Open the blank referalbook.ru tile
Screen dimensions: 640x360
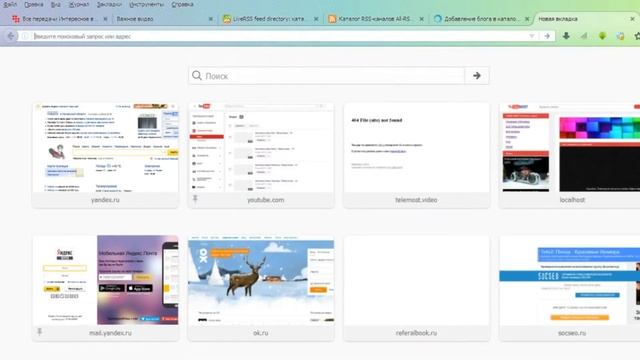point(416,280)
